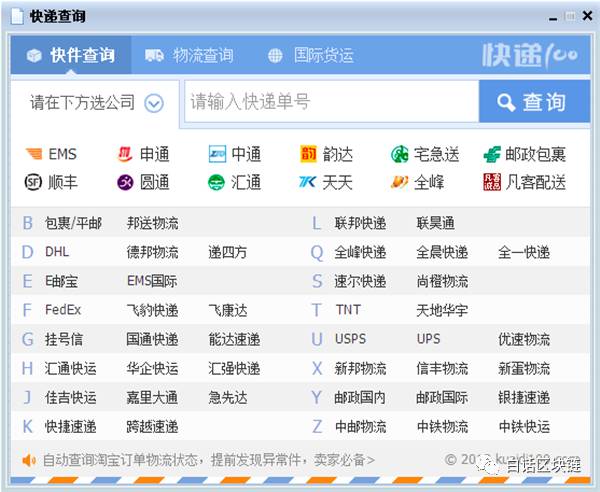This screenshot has width=600, height=492.
Task: Choose DHL from the company list
Action: [57, 252]
